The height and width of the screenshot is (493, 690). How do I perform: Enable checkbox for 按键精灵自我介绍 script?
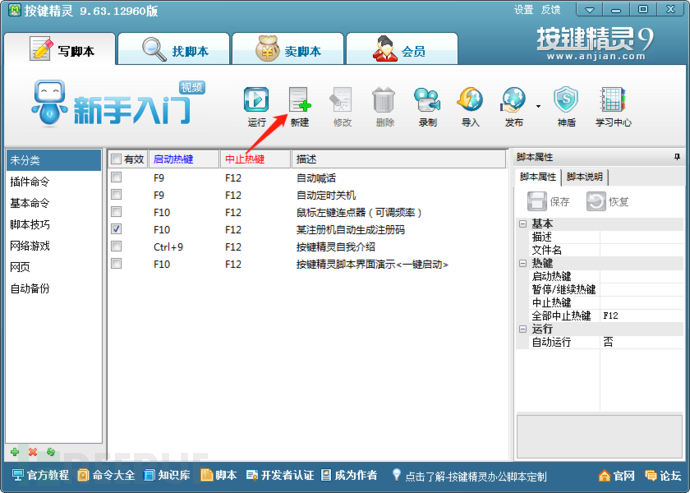(116, 246)
